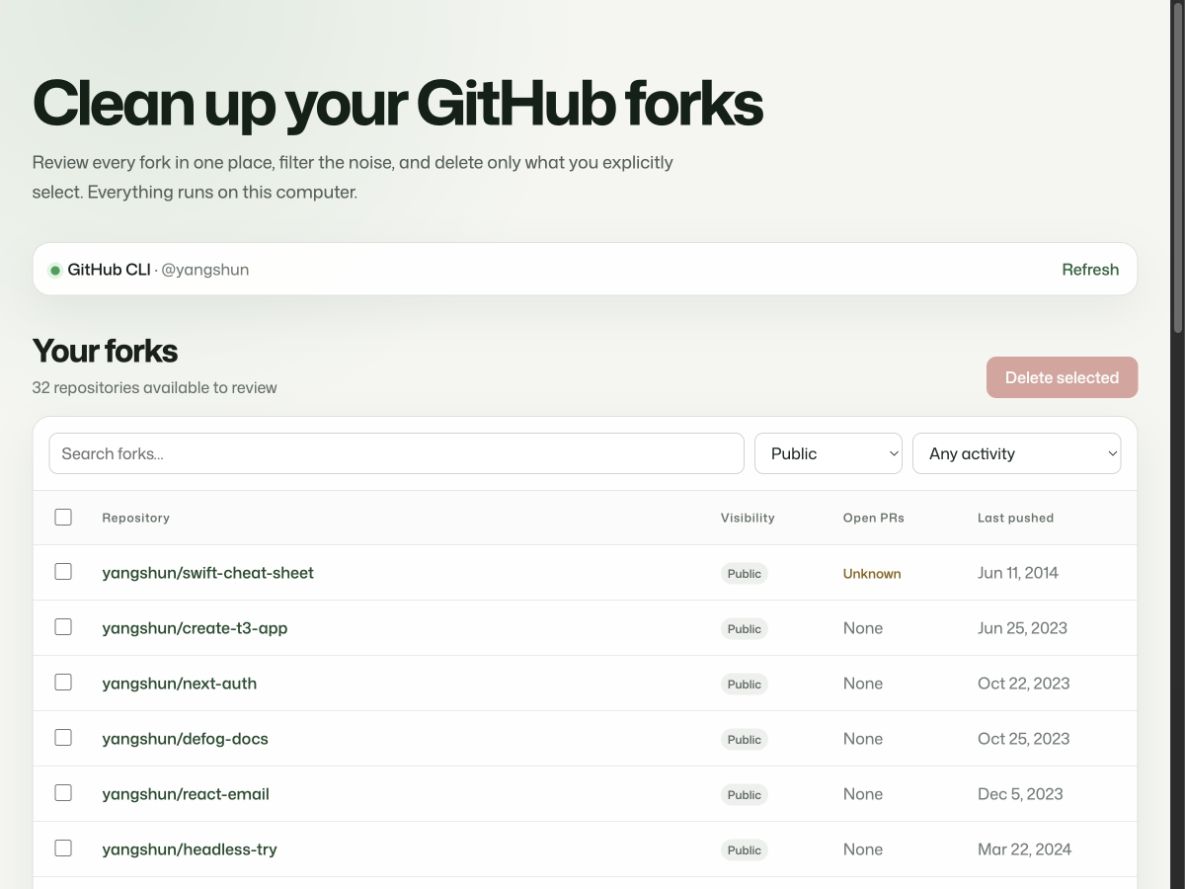Check the box for yangshun/react-email
Image resolution: width=1185 pixels, height=889 pixels.
(63, 792)
